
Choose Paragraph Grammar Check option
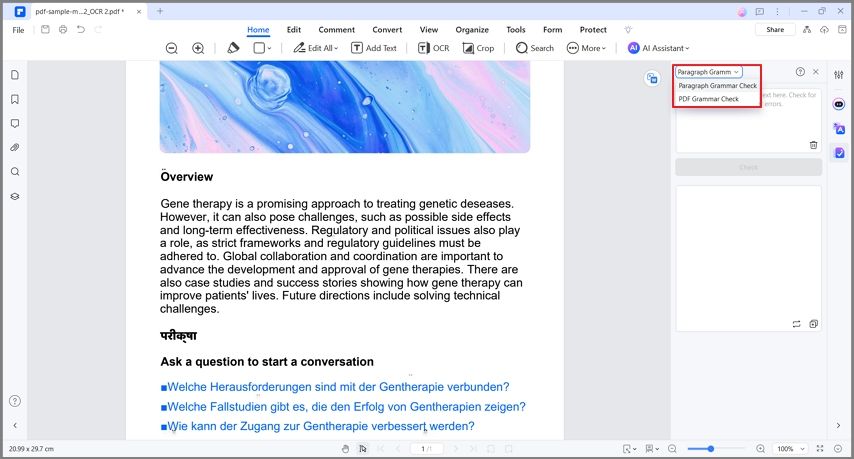click(x=717, y=85)
